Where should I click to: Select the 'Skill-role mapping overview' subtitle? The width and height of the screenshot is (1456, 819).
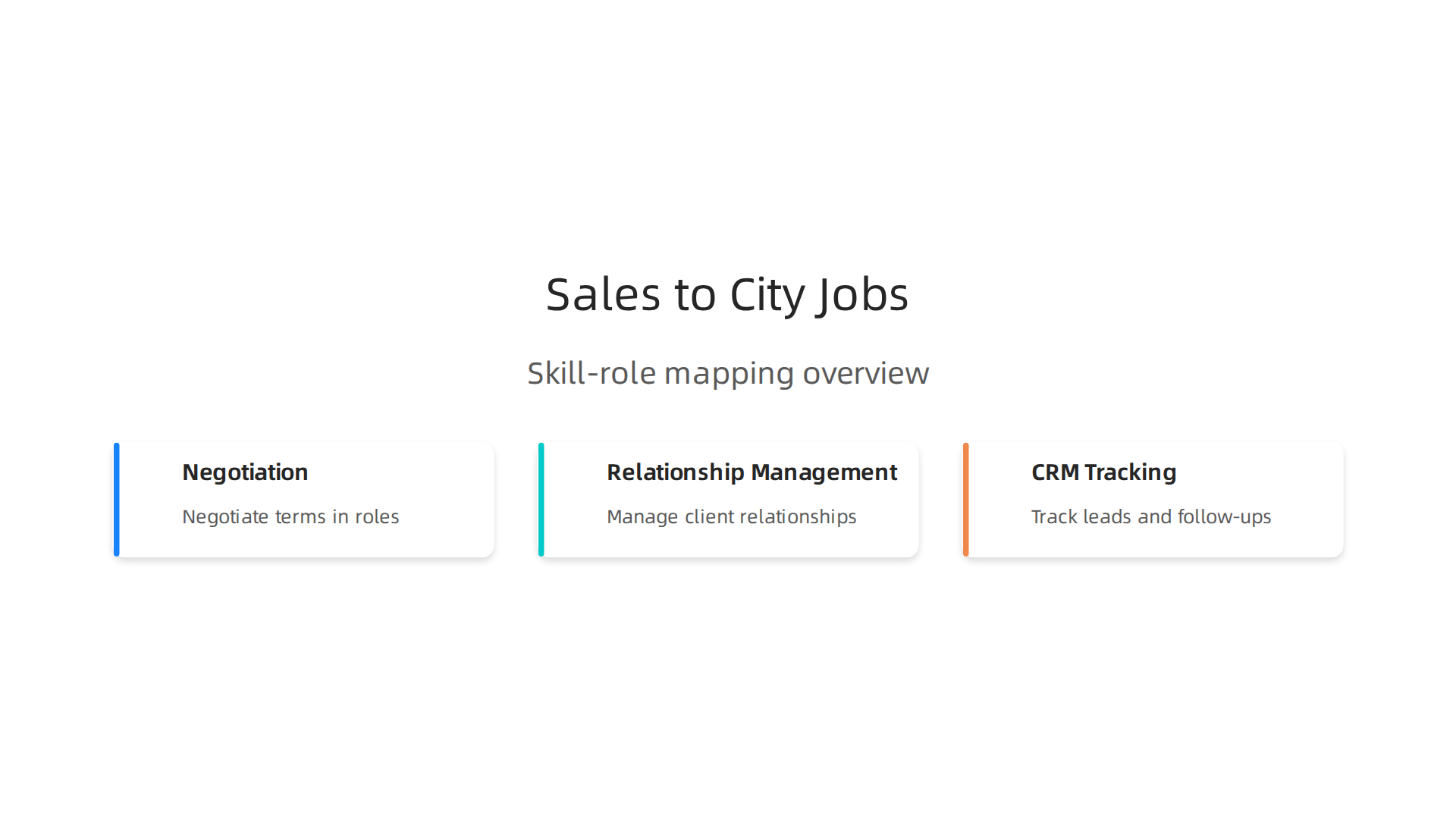[x=728, y=373]
